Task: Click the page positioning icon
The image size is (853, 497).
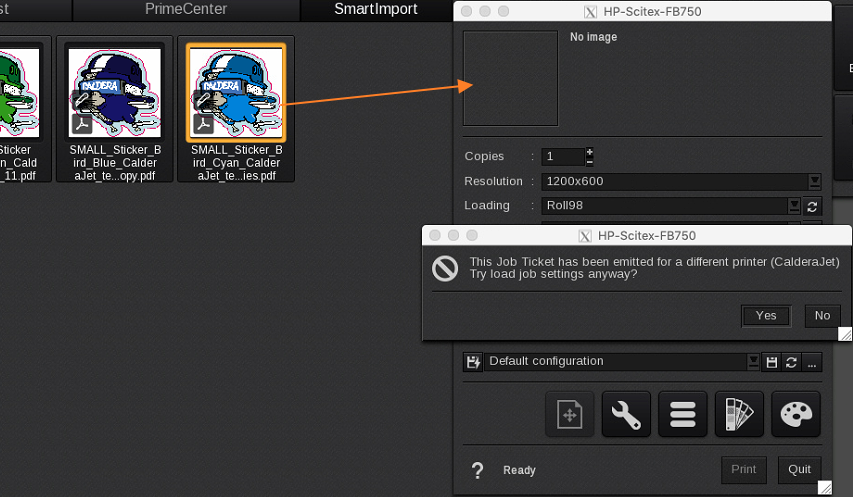Action: [569, 414]
